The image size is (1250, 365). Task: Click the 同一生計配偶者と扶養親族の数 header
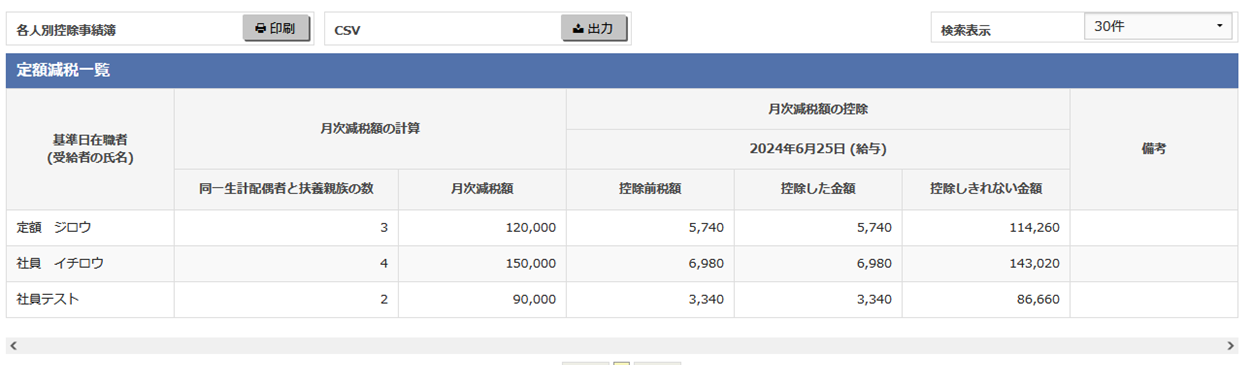(x=286, y=189)
